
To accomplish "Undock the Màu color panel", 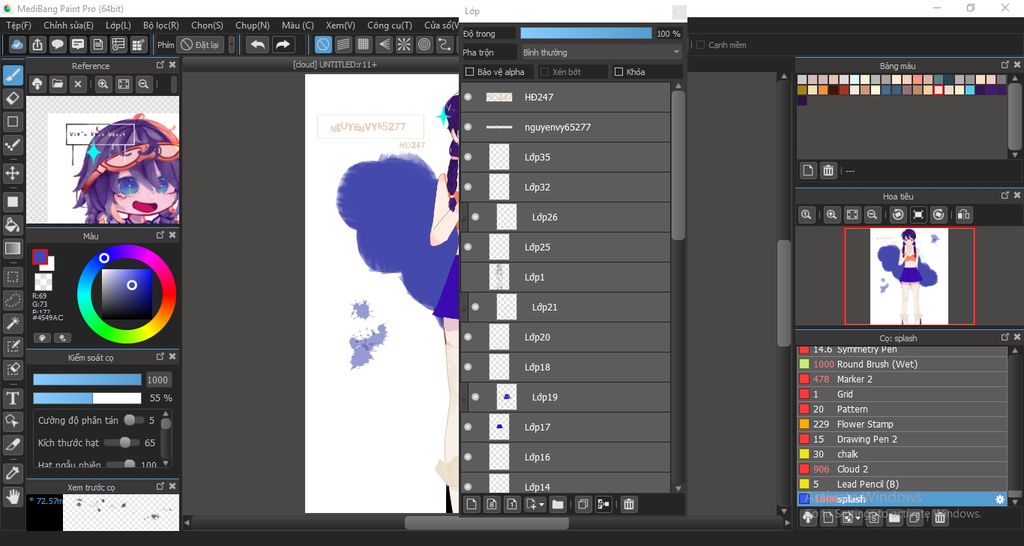I will (x=161, y=235).
